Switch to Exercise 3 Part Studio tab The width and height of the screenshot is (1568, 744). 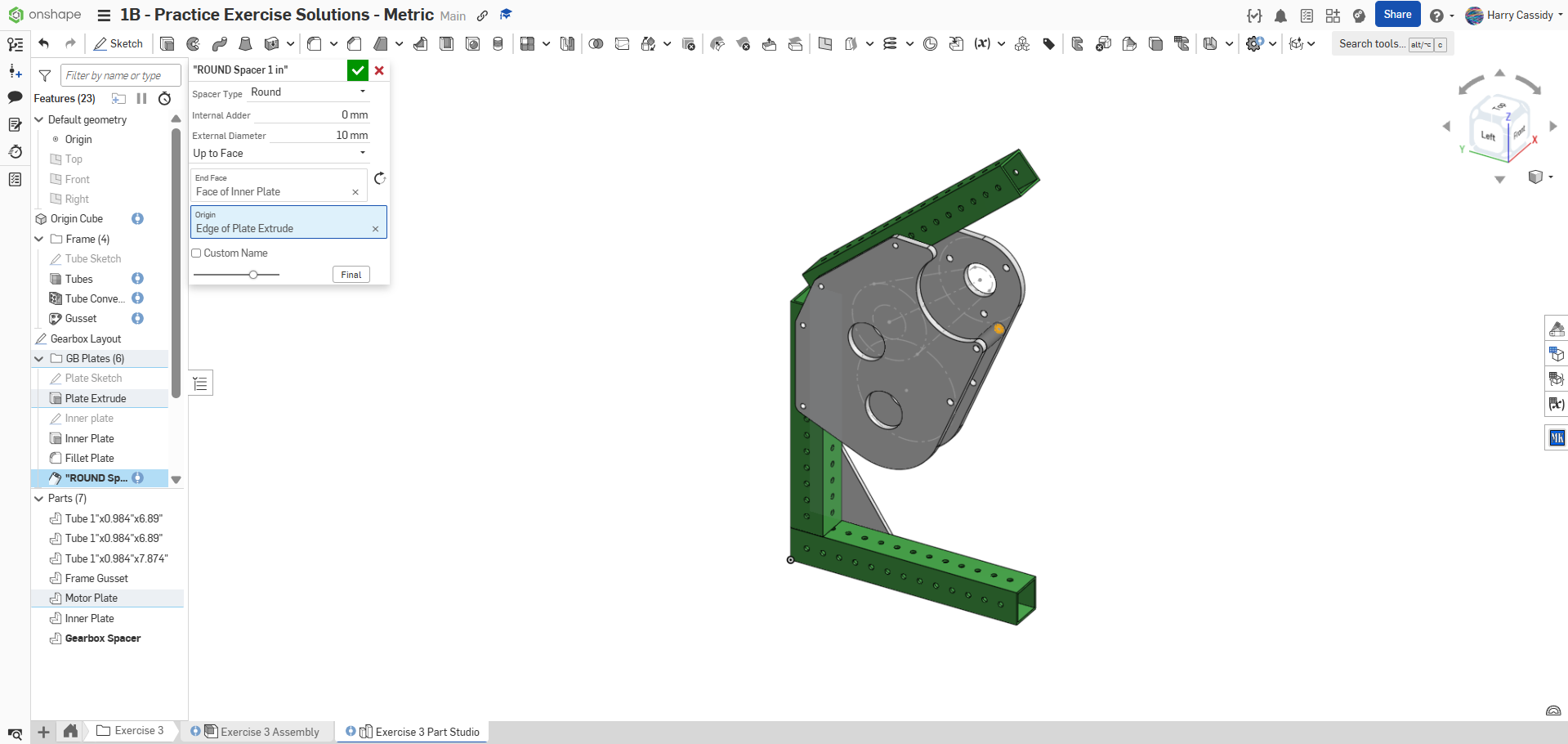click(x=427, y=732)
